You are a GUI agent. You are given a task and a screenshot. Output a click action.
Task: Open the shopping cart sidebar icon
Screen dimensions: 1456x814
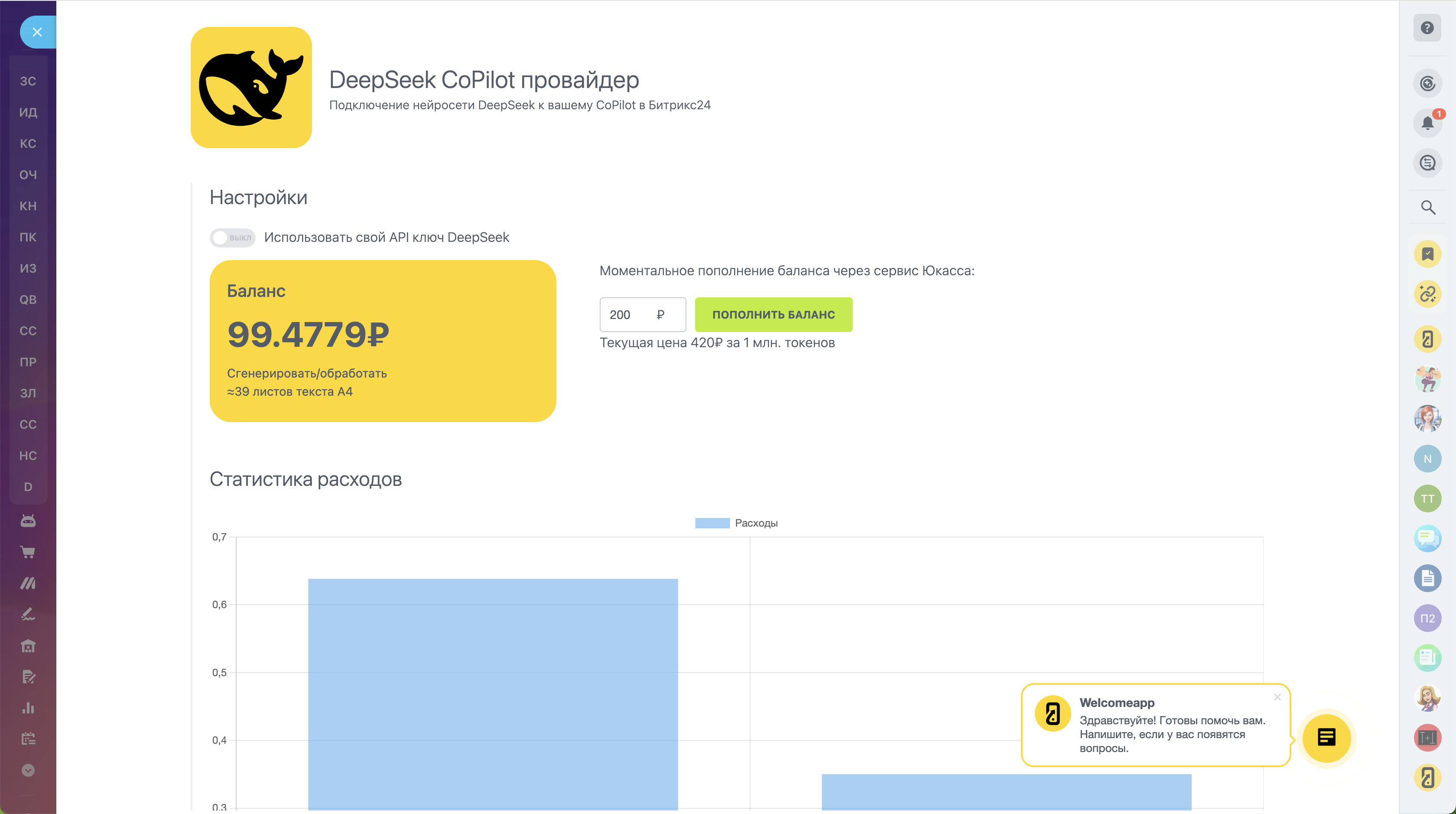28,552
